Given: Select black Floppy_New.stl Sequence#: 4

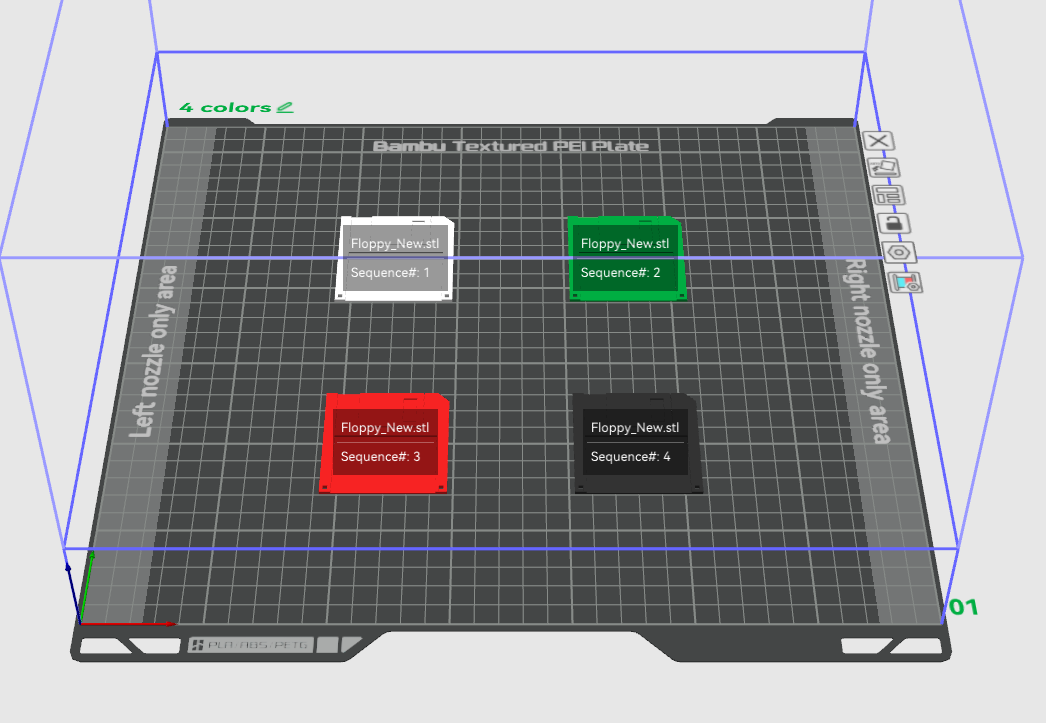Looking at the screenshot, I should pos(637,443).
